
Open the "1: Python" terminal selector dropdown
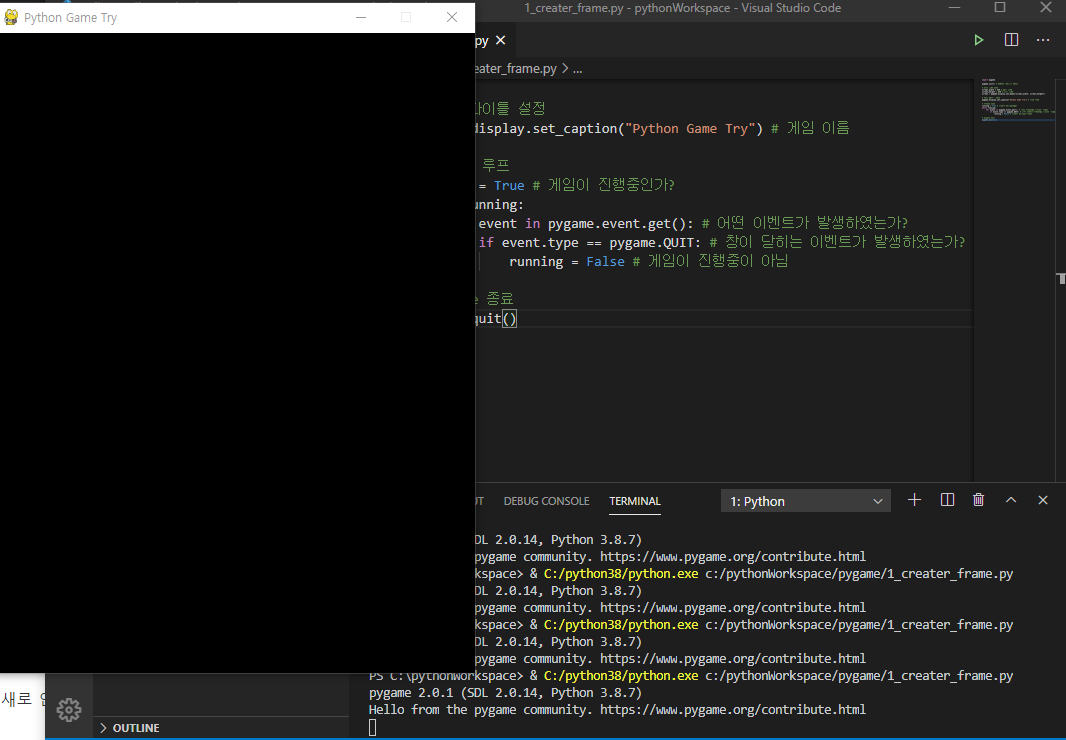(x=806, y=501)
